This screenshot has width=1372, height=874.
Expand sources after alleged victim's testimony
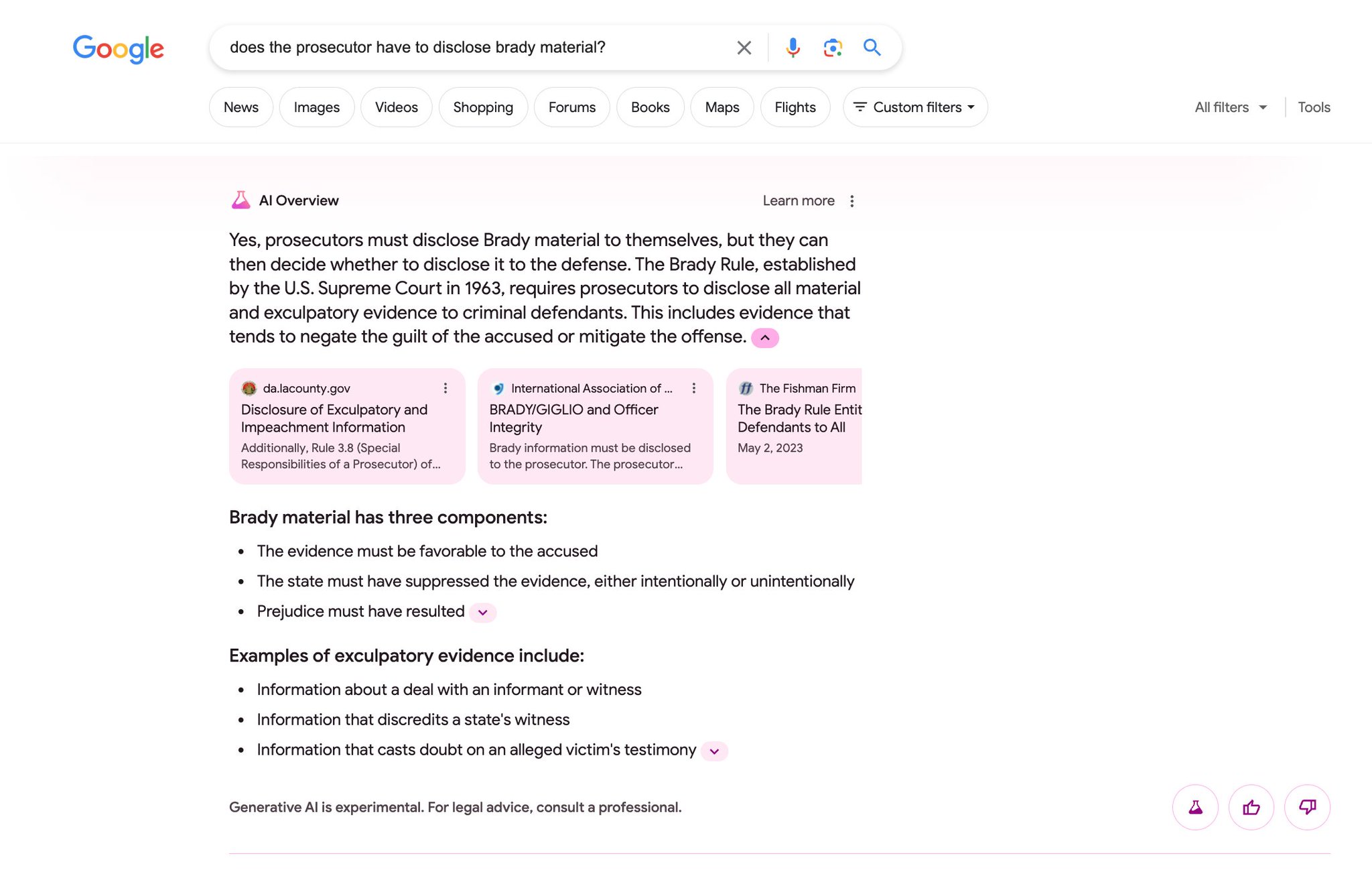click(x=714, y=751)
